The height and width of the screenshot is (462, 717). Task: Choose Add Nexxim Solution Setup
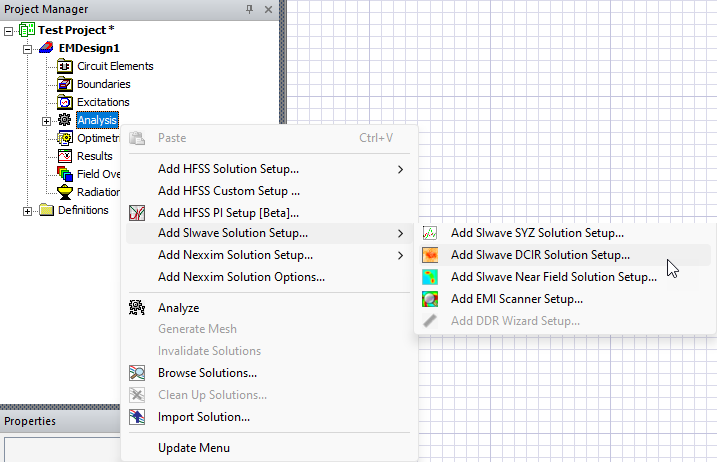point(269,255)
